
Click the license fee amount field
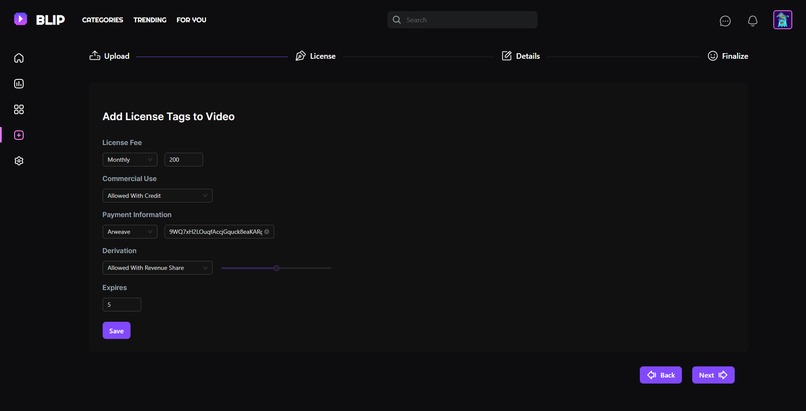pos(184,160)
